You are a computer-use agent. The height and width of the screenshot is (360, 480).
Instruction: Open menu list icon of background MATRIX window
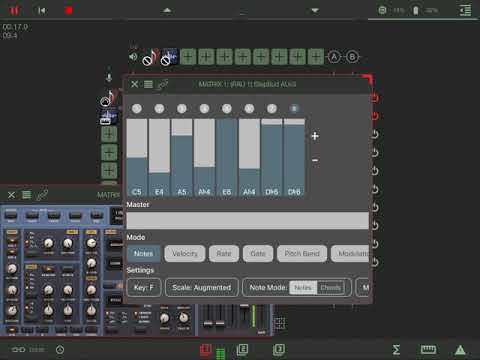point(27,195)
